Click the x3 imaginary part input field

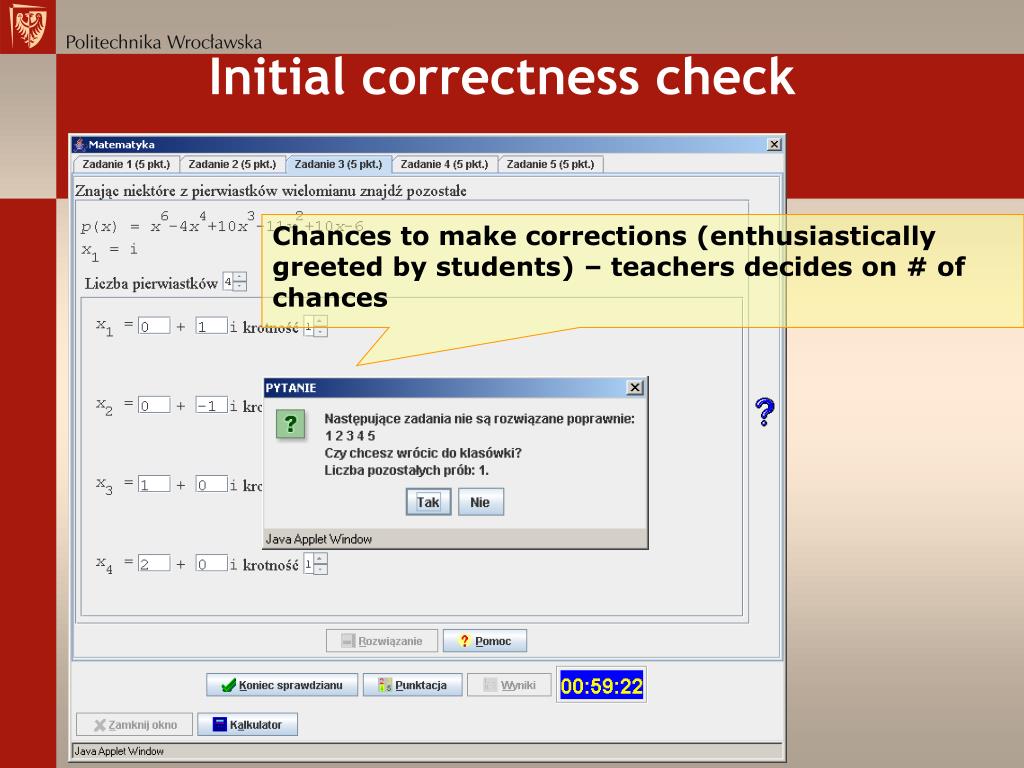click(212, 484)
